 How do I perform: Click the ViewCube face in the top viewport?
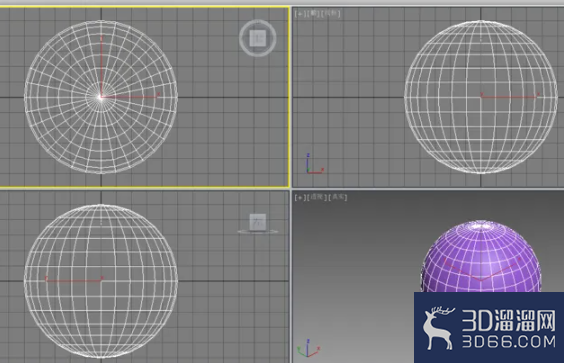click(258, 38)
